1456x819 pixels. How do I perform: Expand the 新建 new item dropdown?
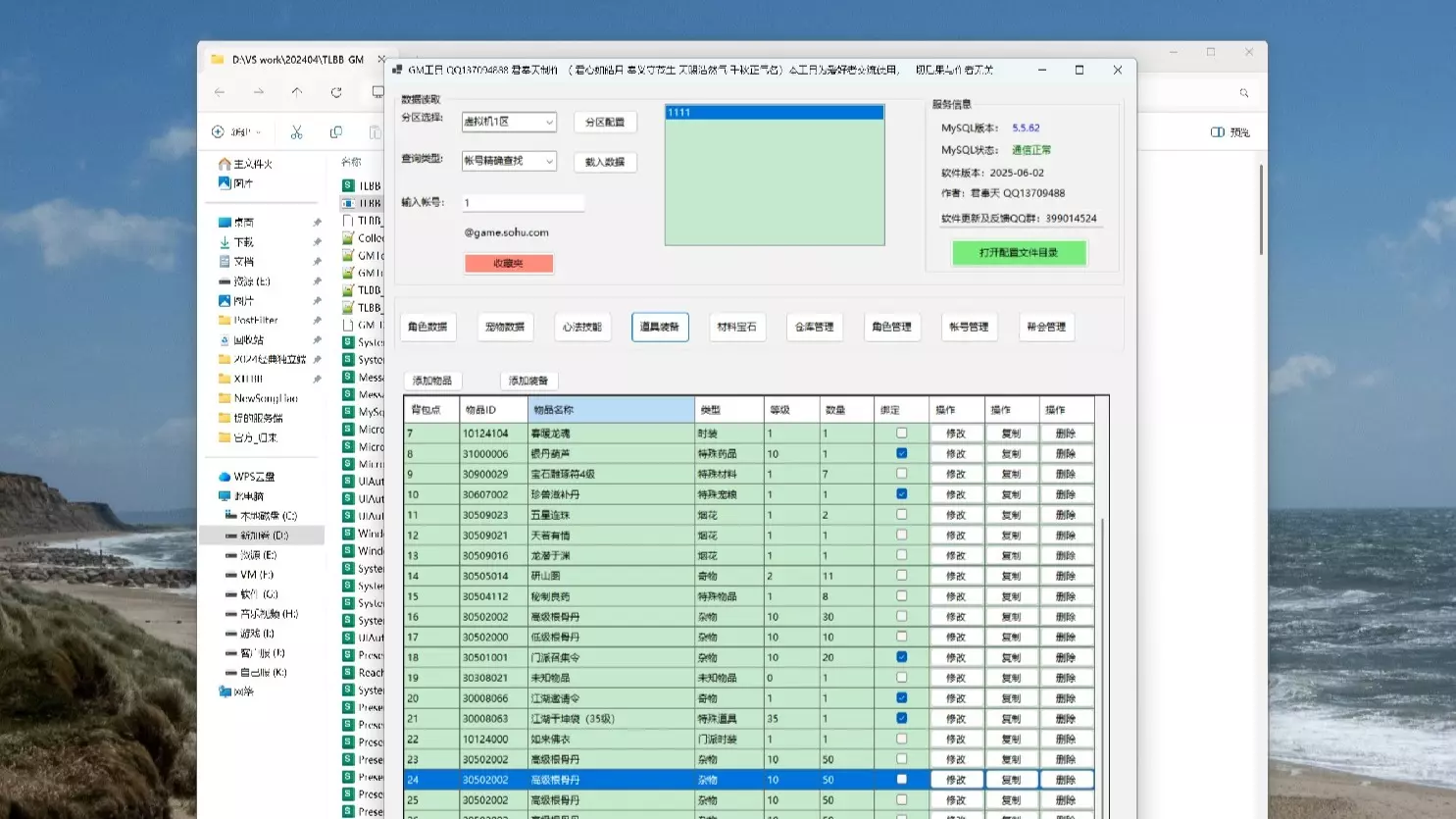coord(236,131)
